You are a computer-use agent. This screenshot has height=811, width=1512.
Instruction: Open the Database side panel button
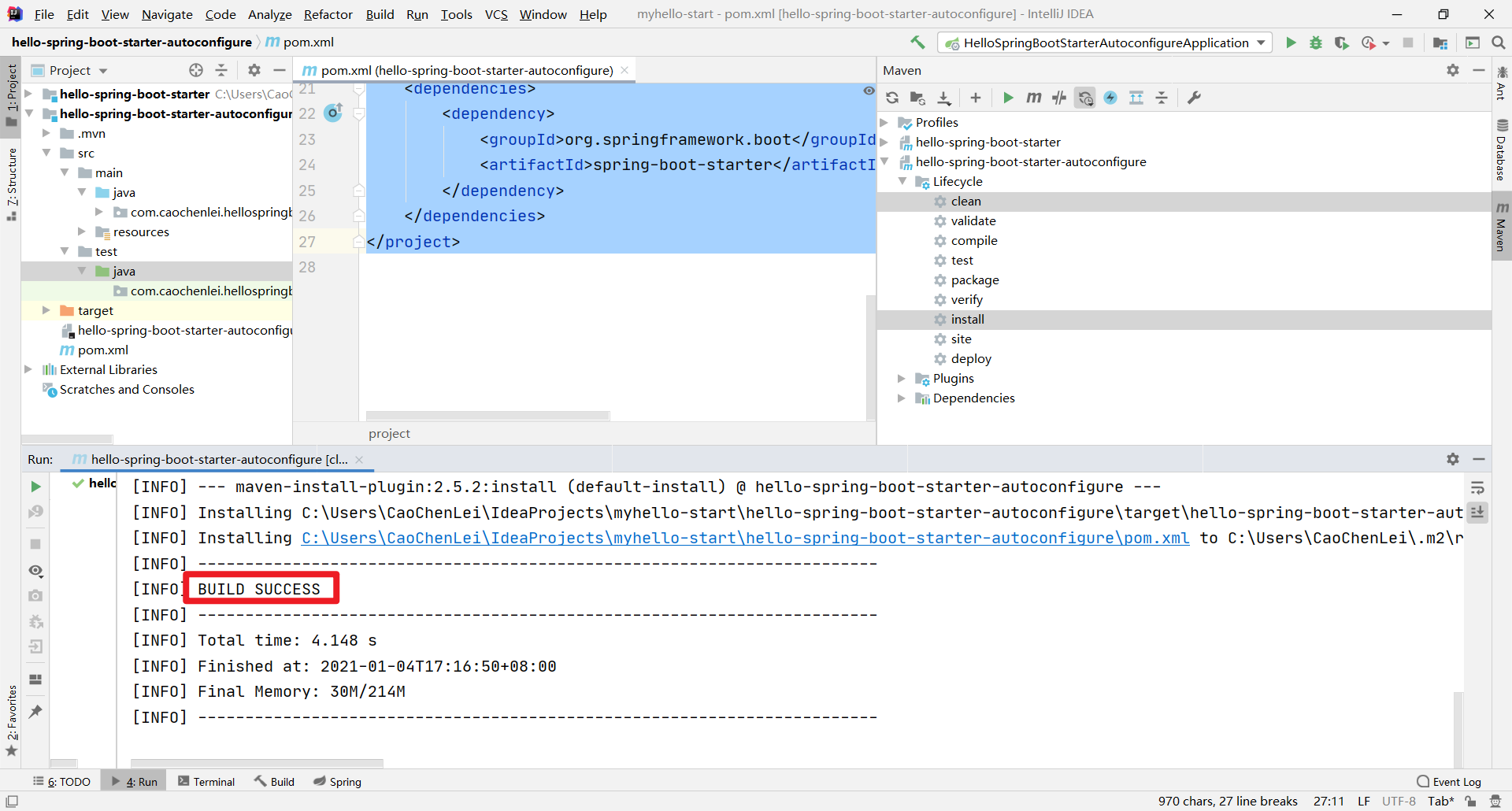point(1502,150)
